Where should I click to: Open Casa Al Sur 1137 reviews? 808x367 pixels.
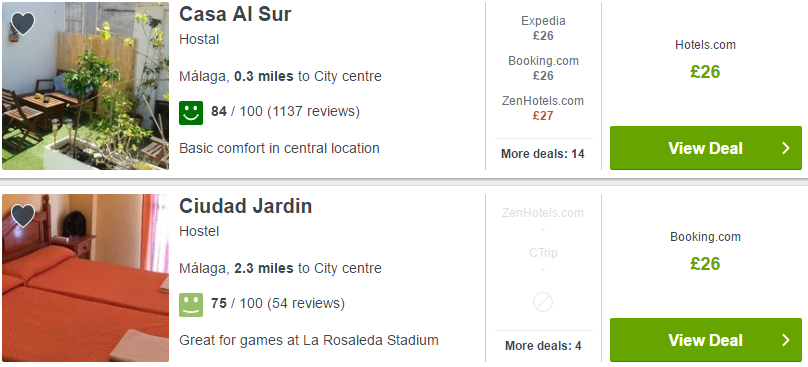313,111
